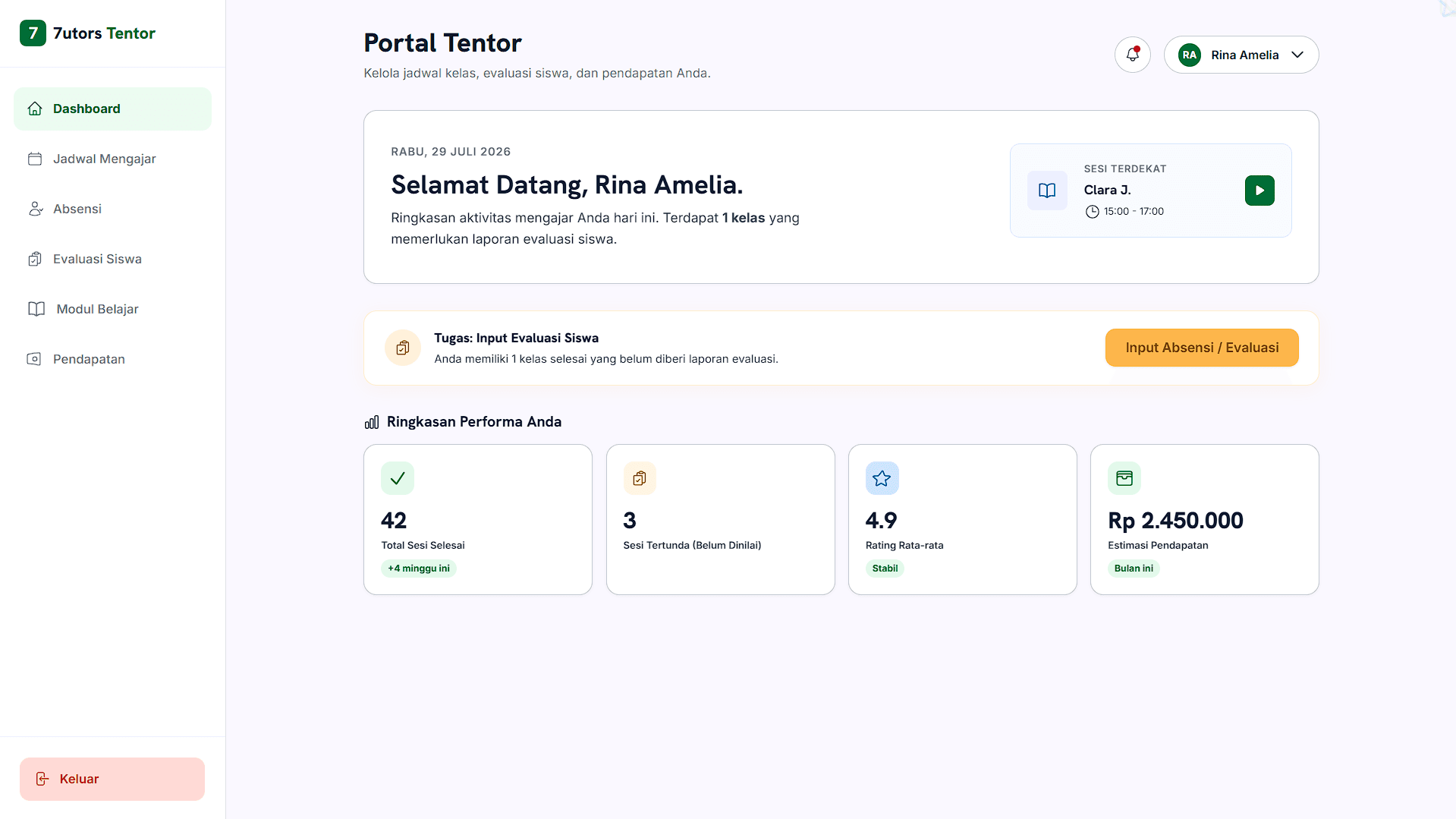
Task: Open the notifications bell
Action: point(1132,55)
